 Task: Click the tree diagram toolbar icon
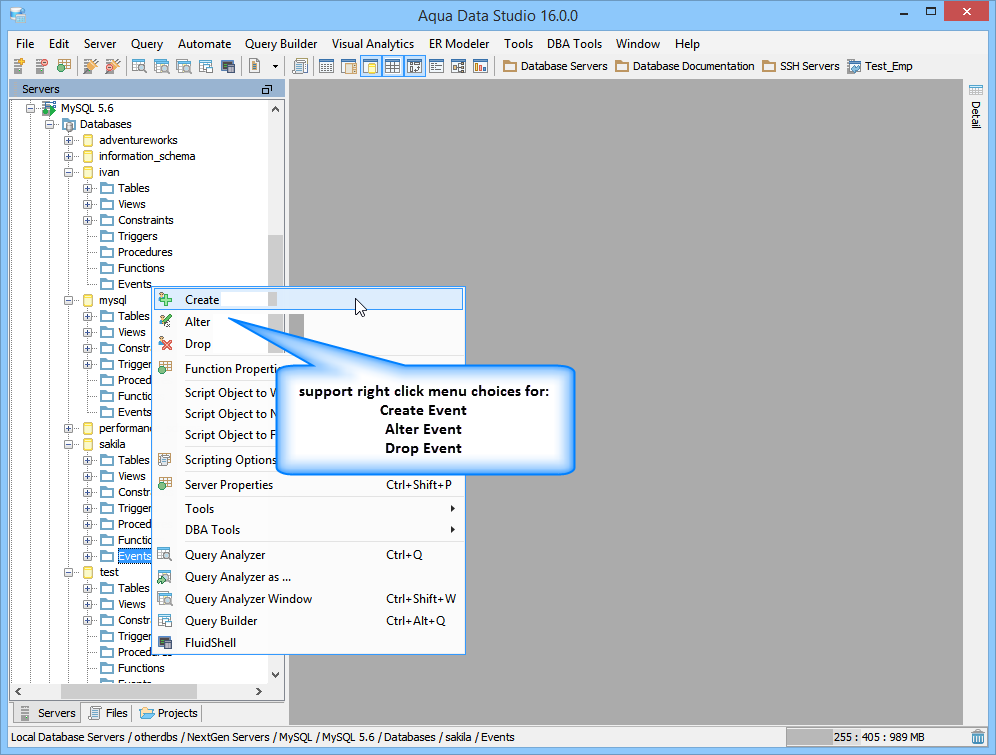459,66
